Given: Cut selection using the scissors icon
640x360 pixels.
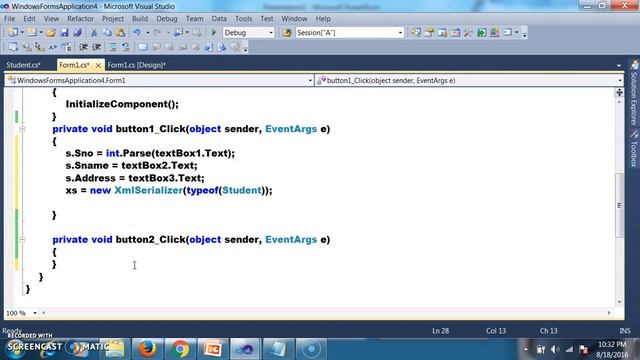Looking at the screenshot, I should pos(94,33).
